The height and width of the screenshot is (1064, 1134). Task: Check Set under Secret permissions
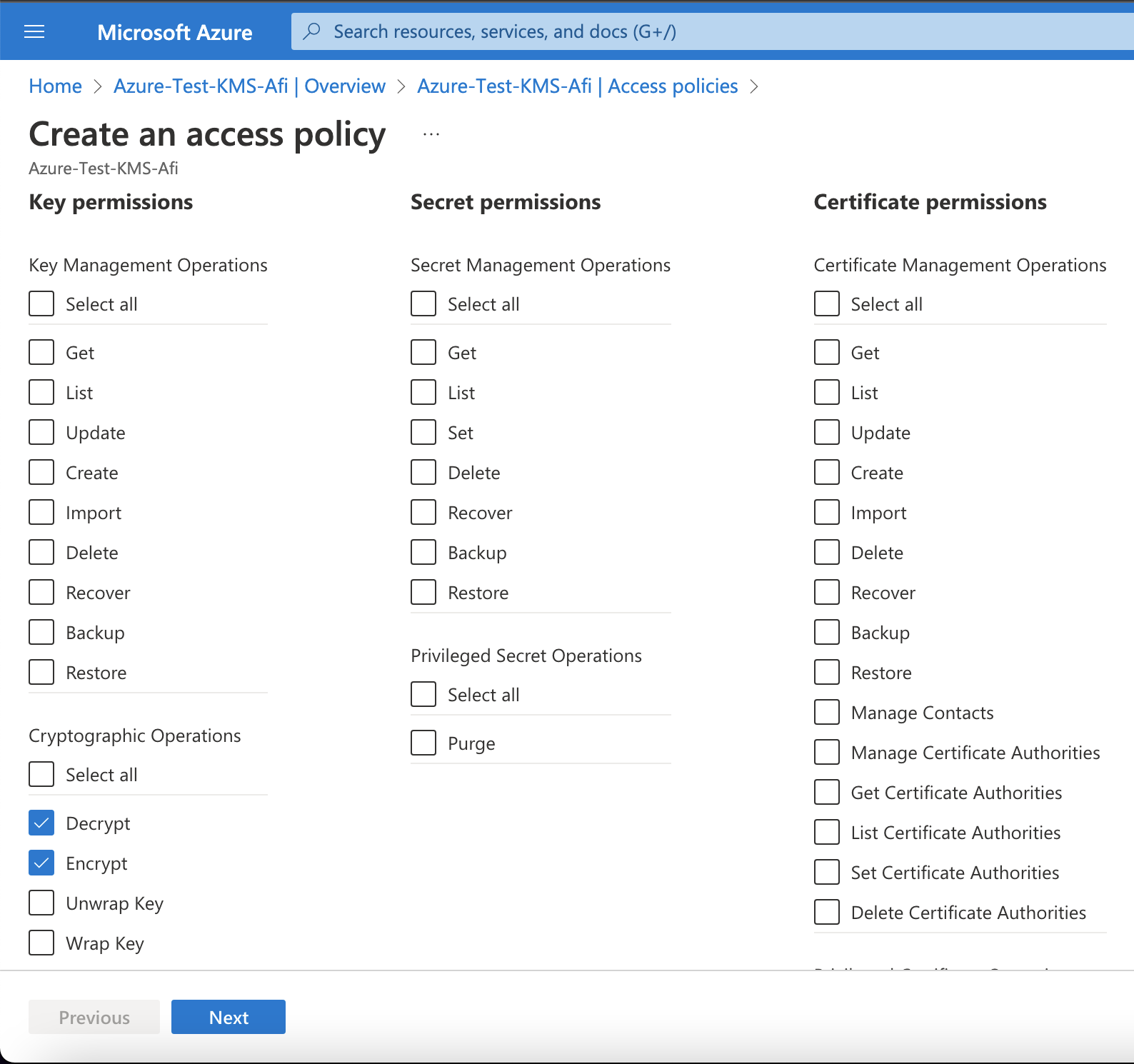click(x=423, y=432)
